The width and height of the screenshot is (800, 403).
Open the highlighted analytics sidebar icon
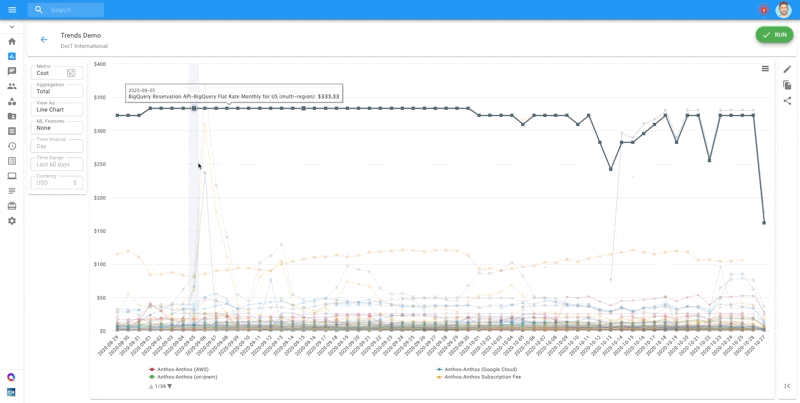coord(12,56)
